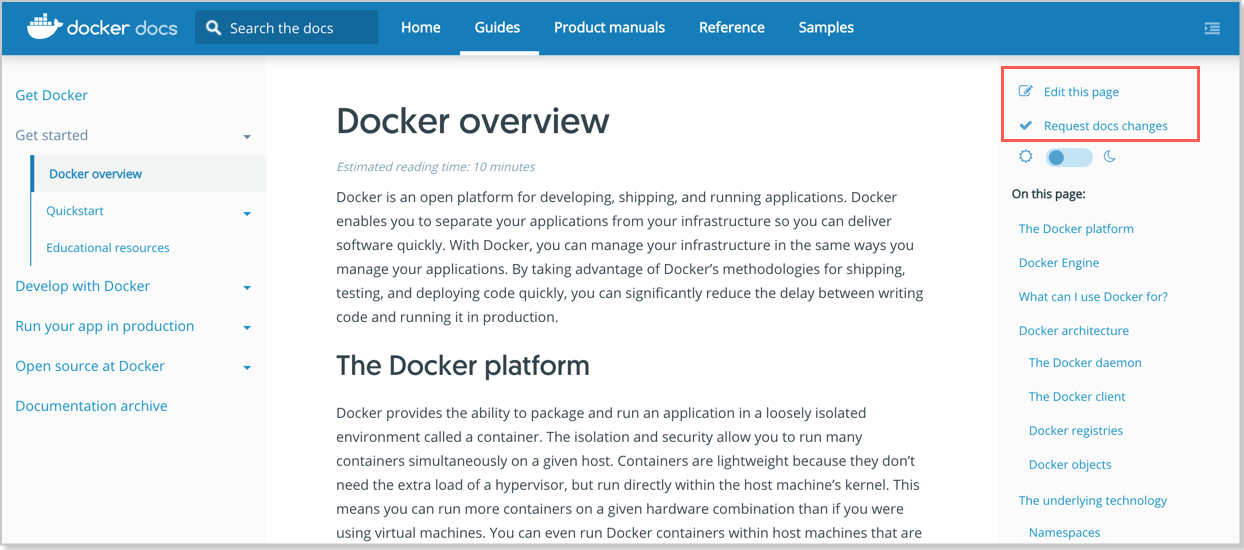
Task: Click the sun light-mode icon
Action: (1025, 157)
